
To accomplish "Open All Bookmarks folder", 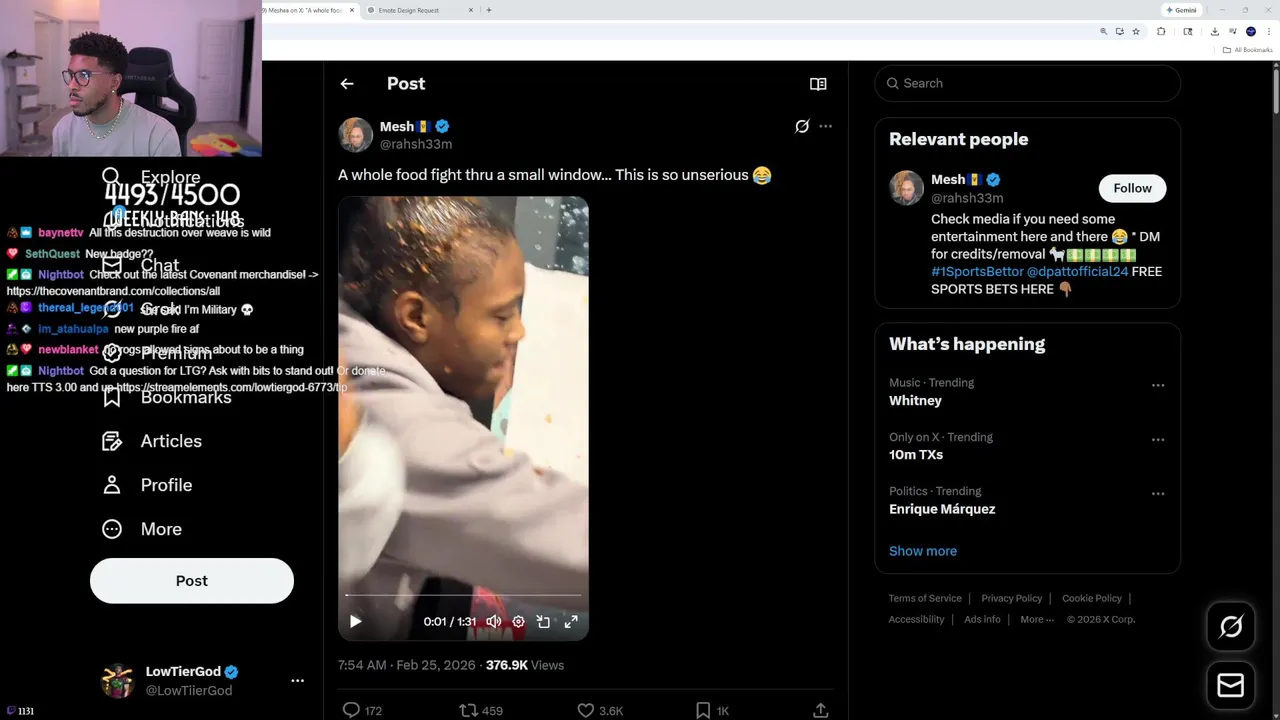I will (x=1248, y=50).
